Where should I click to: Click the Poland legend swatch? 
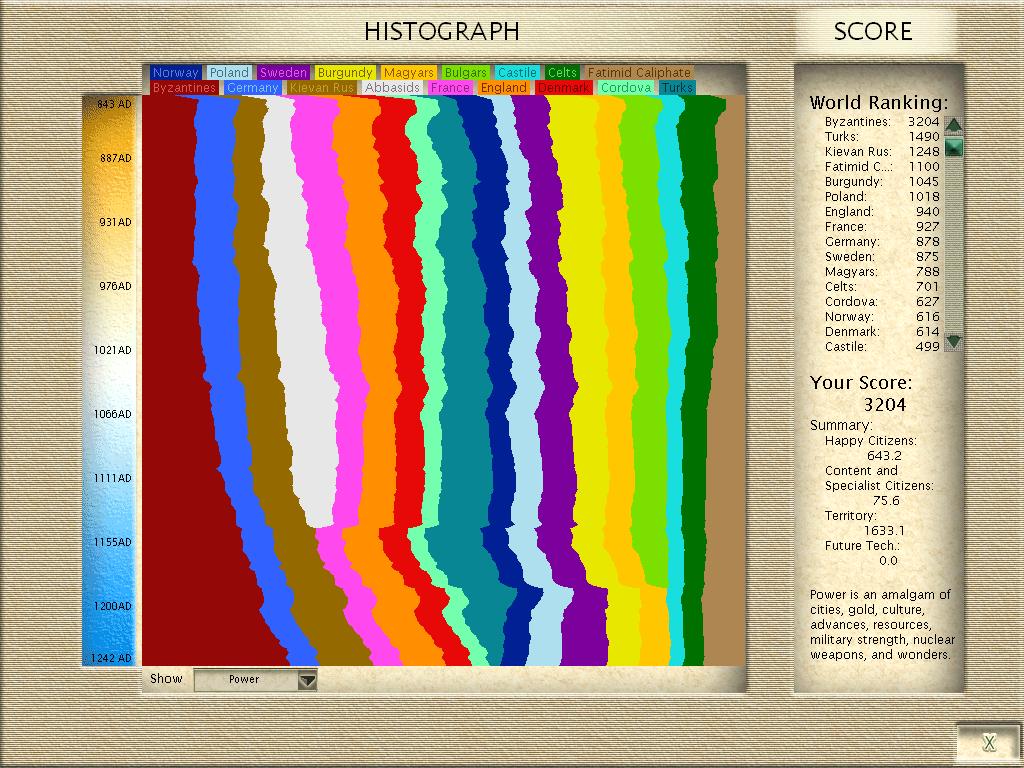click(229, 72)
